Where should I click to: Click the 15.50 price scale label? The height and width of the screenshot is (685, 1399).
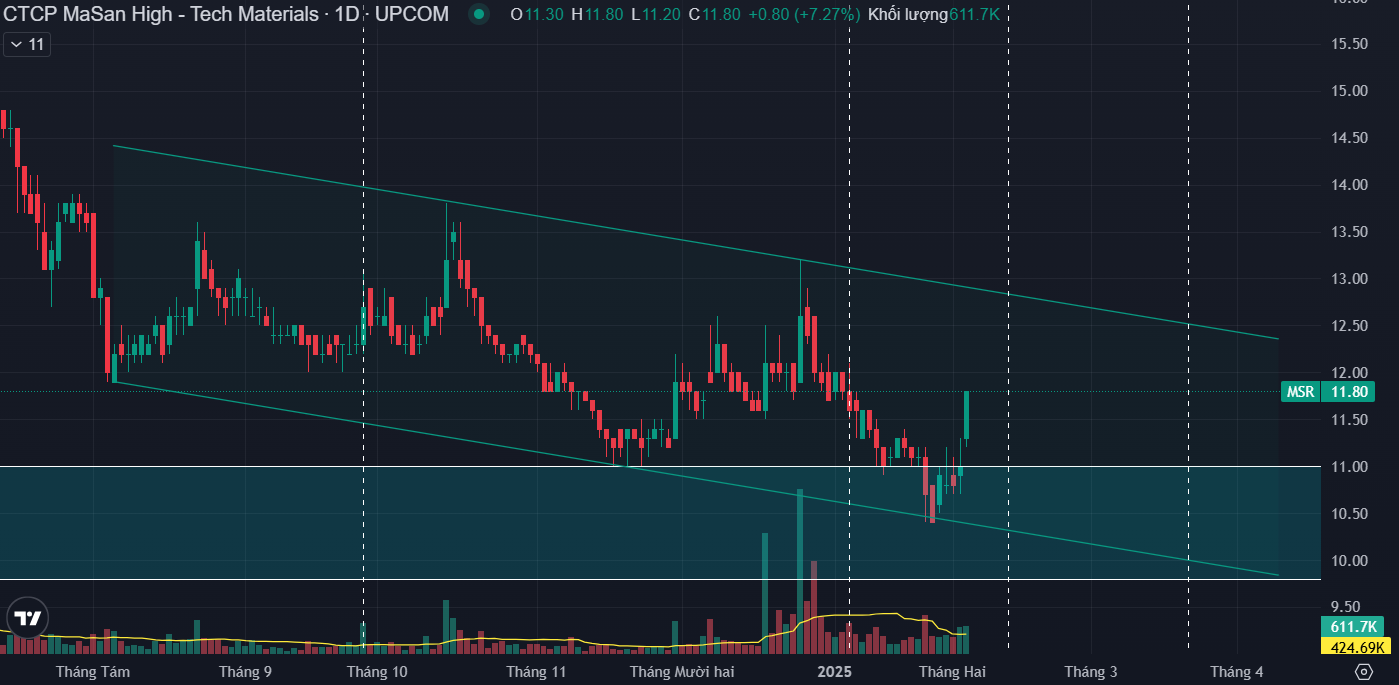pos(1349,44)
